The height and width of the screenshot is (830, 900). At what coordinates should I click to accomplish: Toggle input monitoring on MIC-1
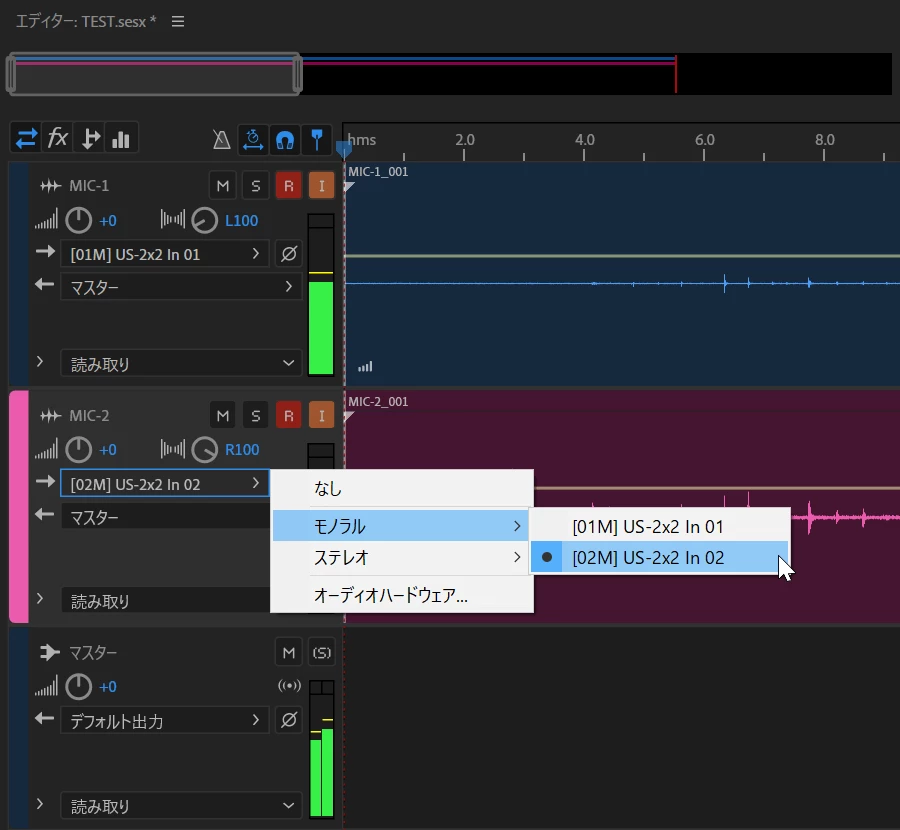pyautogui.click(x=321, y=185)
